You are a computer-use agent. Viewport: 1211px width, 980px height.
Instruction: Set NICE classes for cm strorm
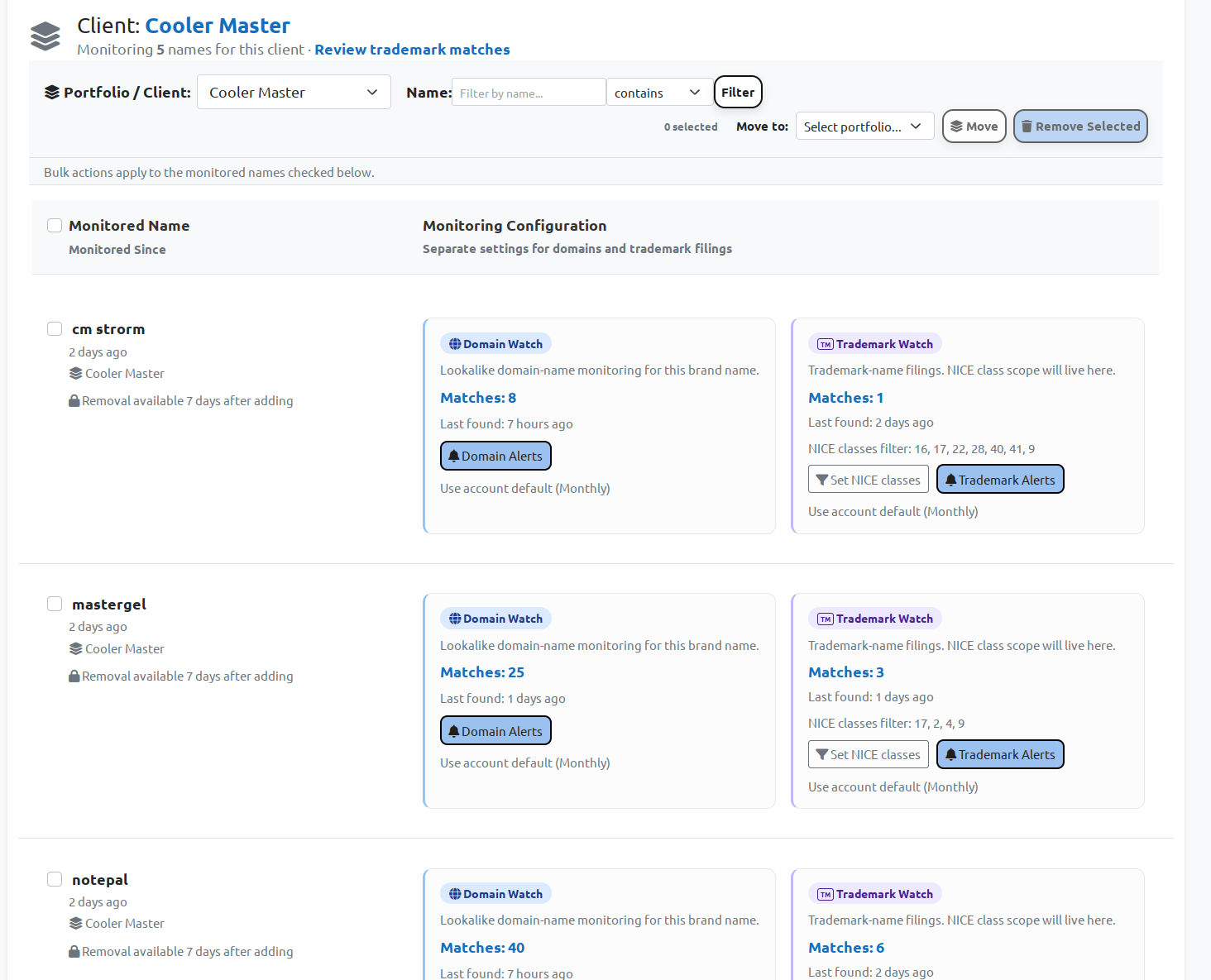[868, 480]
